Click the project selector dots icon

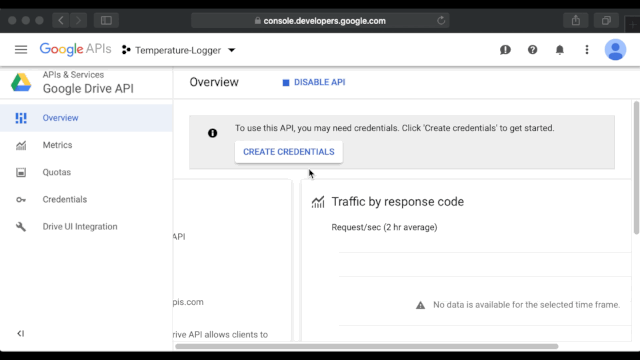click(x=126, y=50)
